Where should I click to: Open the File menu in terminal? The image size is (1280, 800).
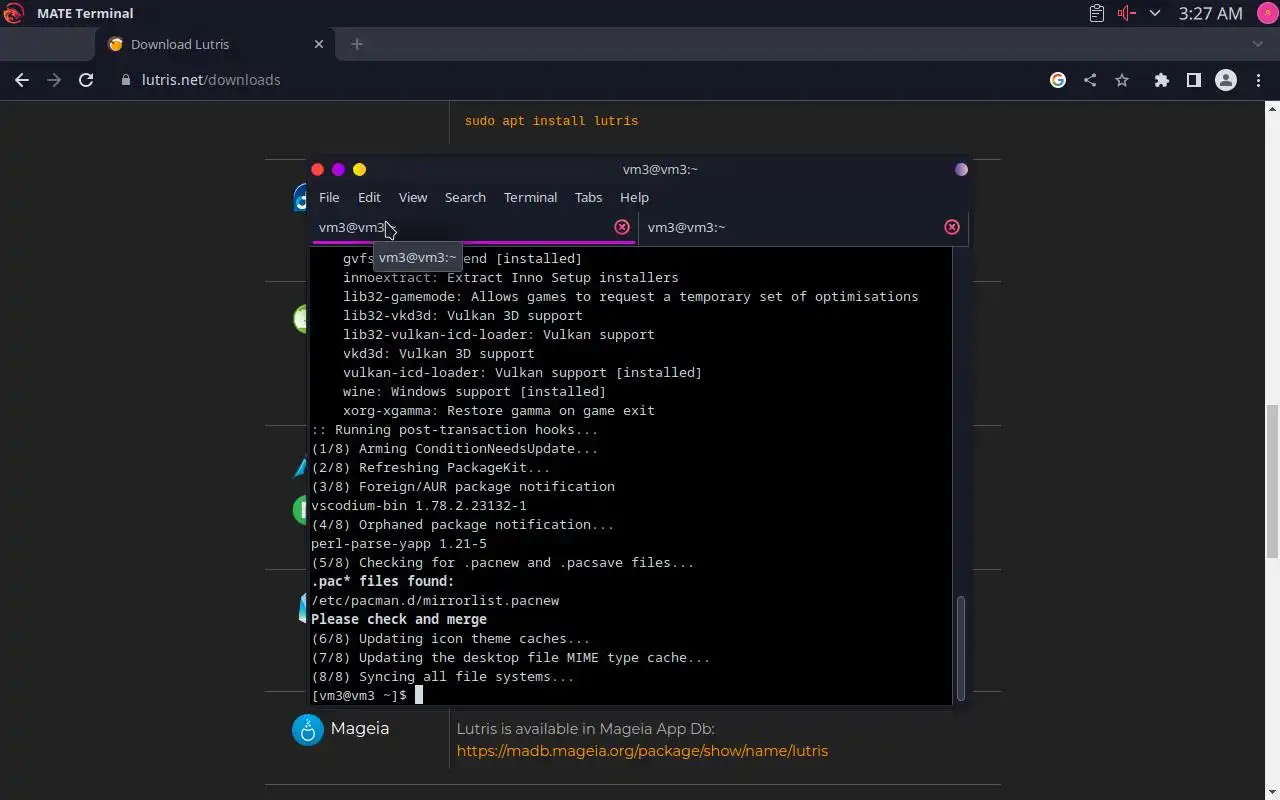[x=329, y=197]
